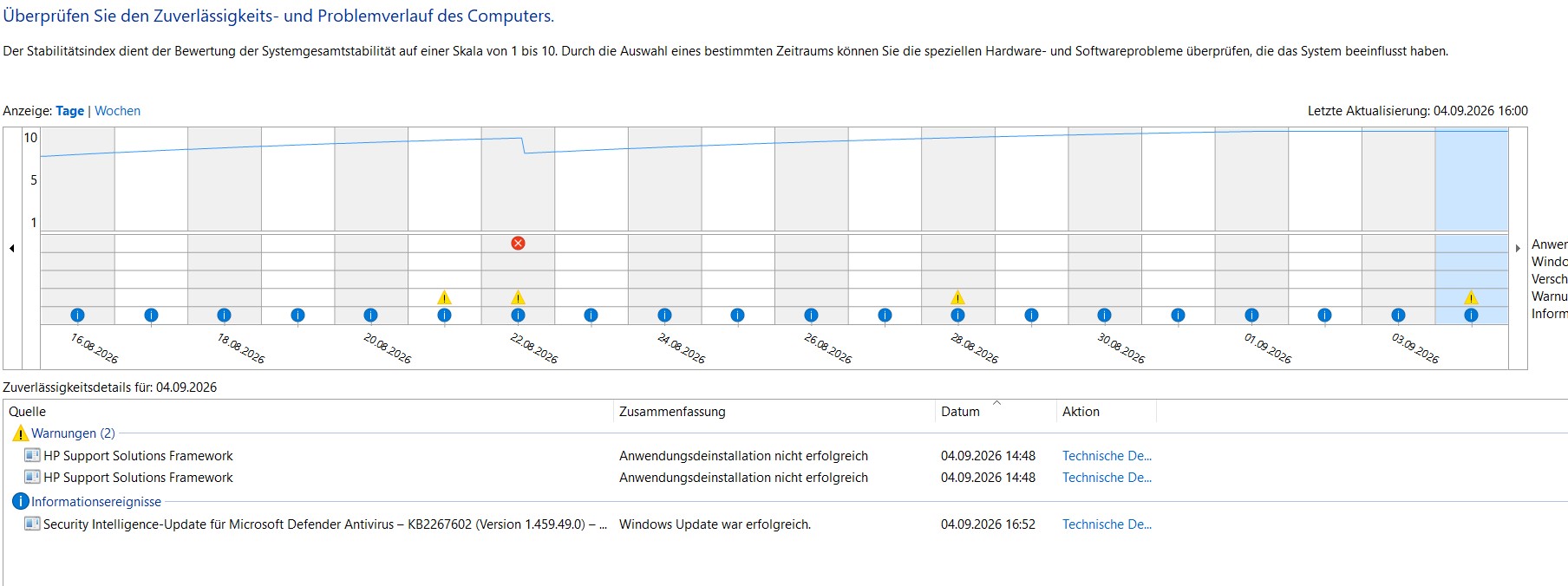Click the icon beside the Security Intelligence-Update entry
The image size is (1568, 586).
pyautogui.click(x=32, y=524)
